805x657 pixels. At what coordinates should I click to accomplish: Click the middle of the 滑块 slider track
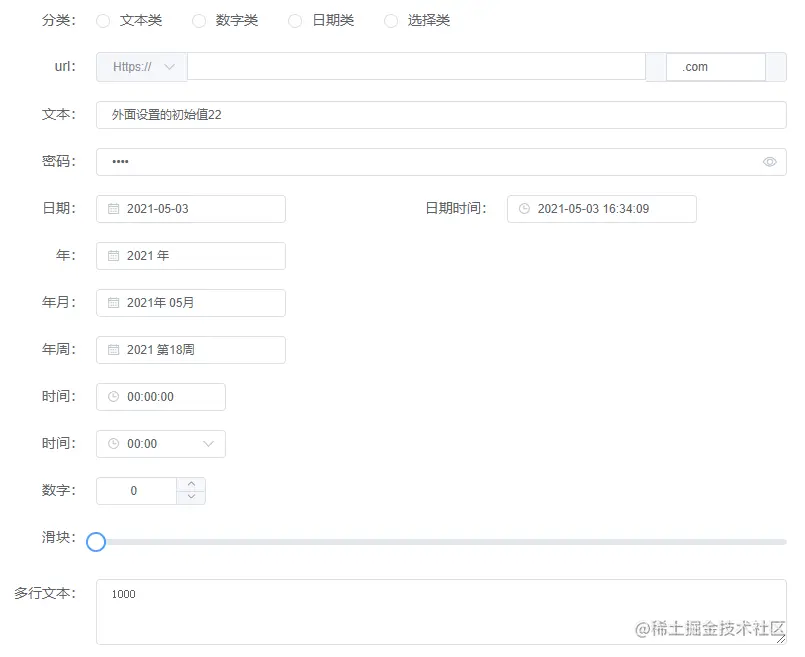tap(441, 542)
